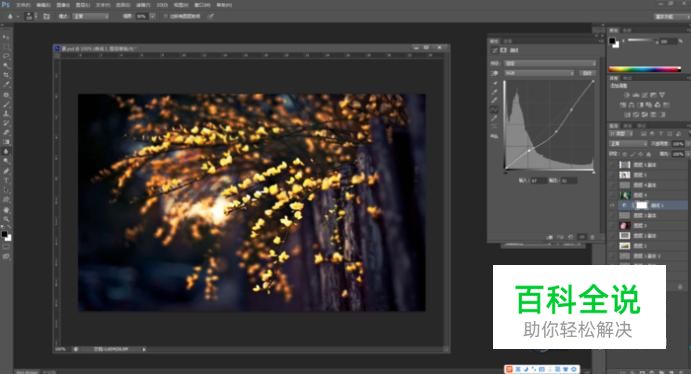Show the layer with the pink thumbnail
This screenshot has width=691, height=374.
point(613,226)
